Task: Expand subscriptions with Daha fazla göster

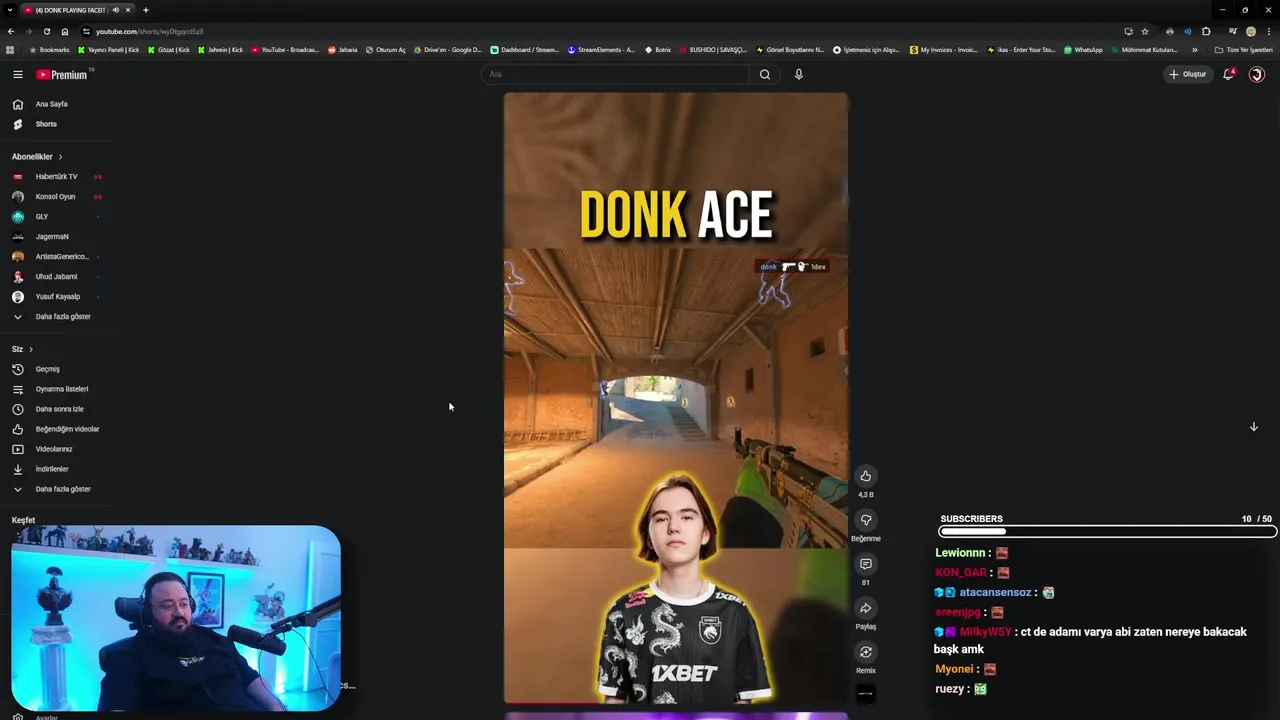Action: coord(62,317)
